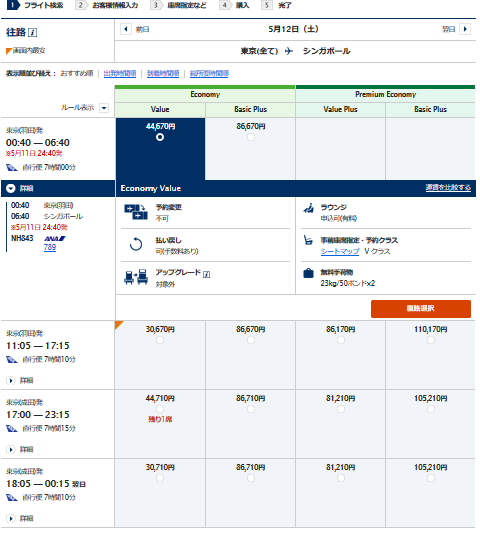
Task: Select 30,670円 Value fare for 11:05 flight
Action: point(160,340)
